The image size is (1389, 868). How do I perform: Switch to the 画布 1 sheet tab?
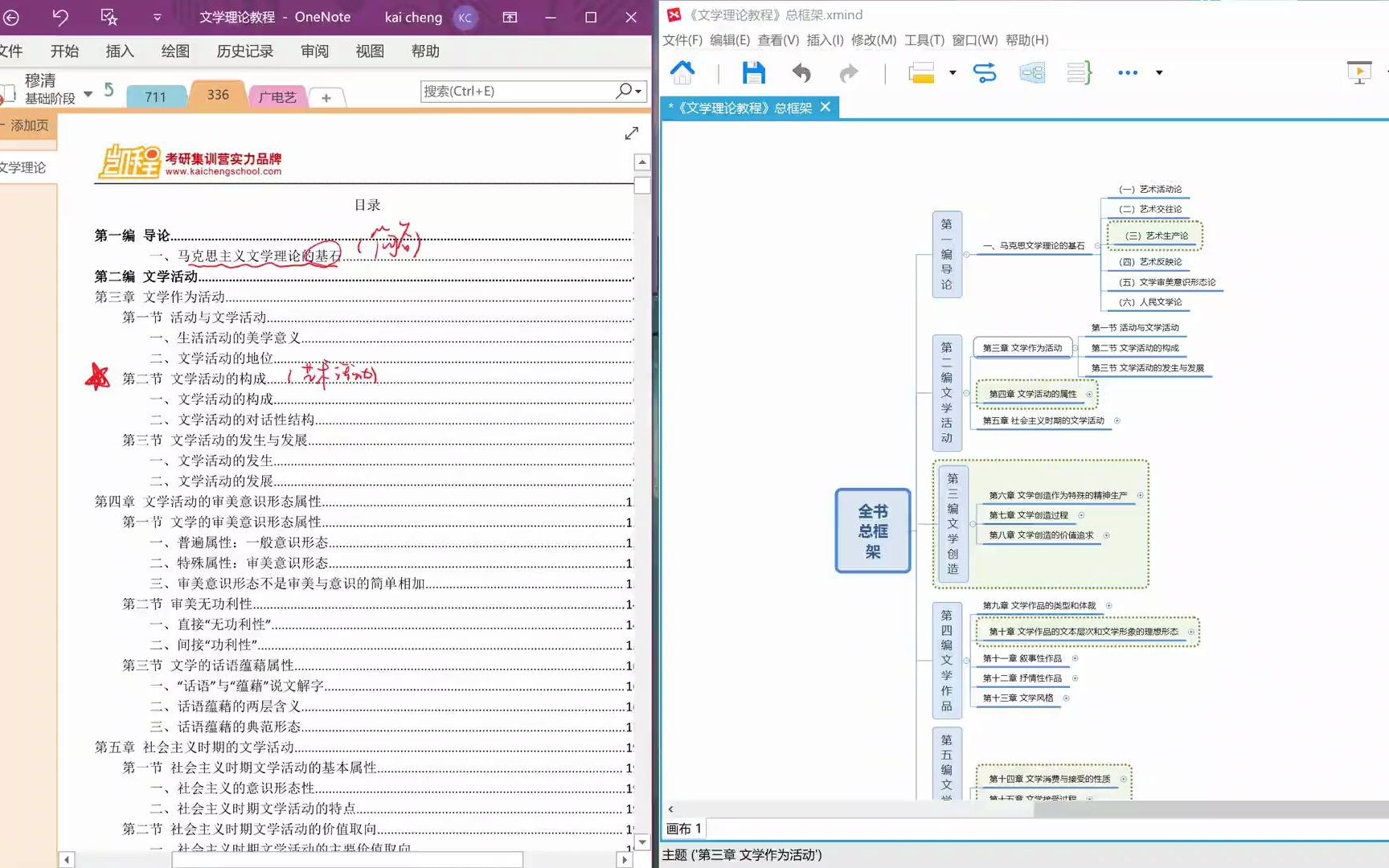[684, 828]
